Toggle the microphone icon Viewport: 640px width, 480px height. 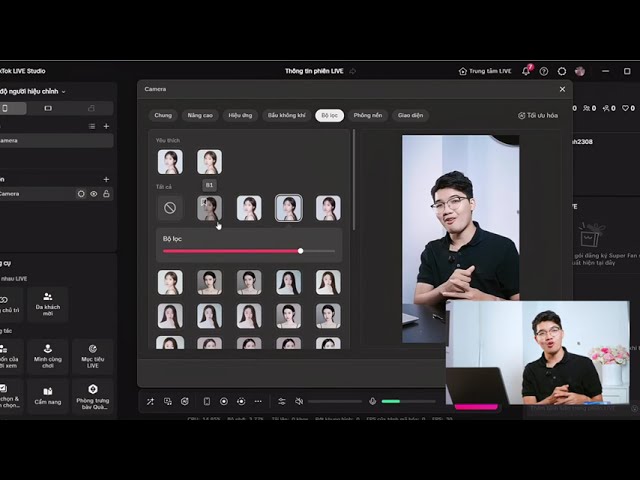pos(372,402)
